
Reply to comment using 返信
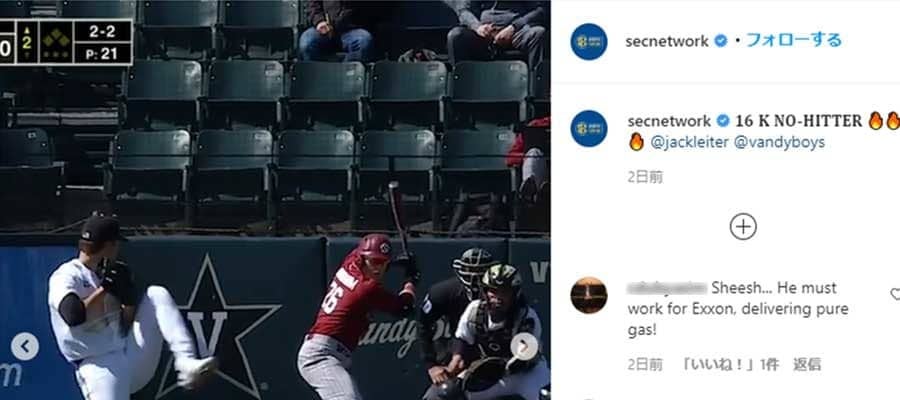point(807,364)
